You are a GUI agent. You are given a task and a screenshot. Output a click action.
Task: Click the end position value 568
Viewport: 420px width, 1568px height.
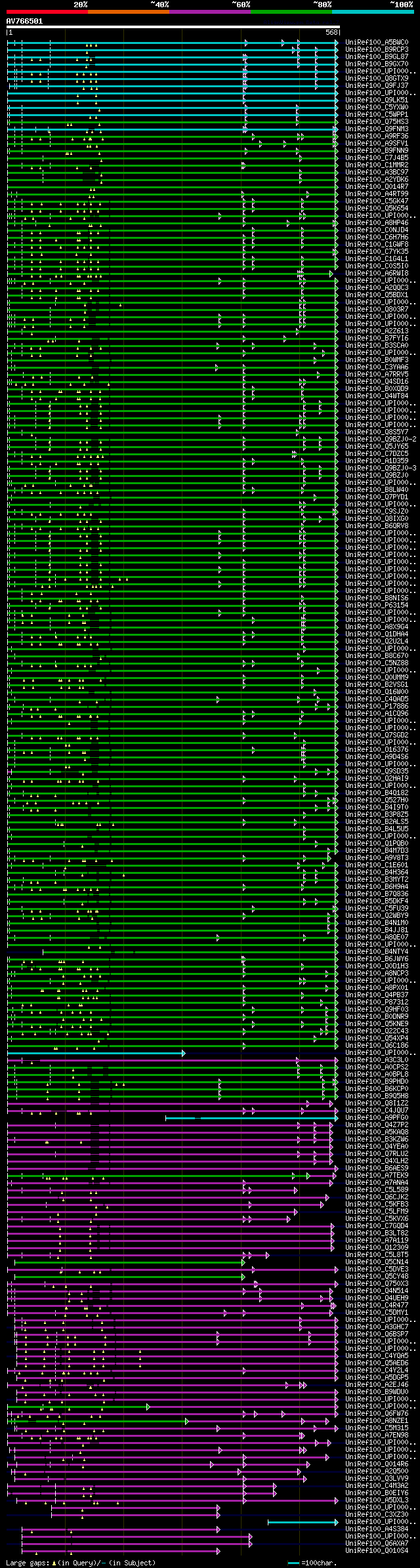point(331,32)
